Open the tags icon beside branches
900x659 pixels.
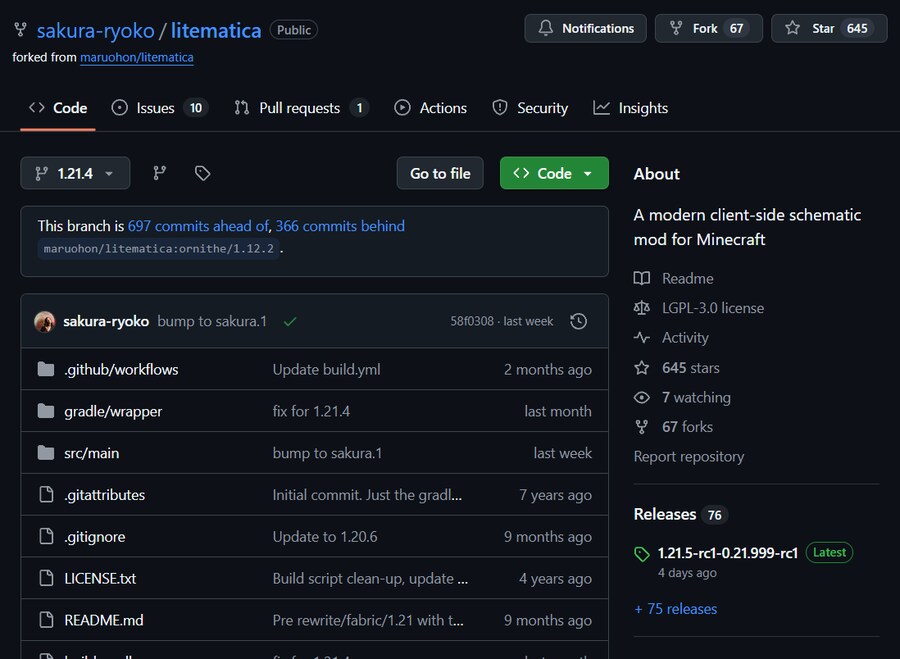[x=202, y=173]
